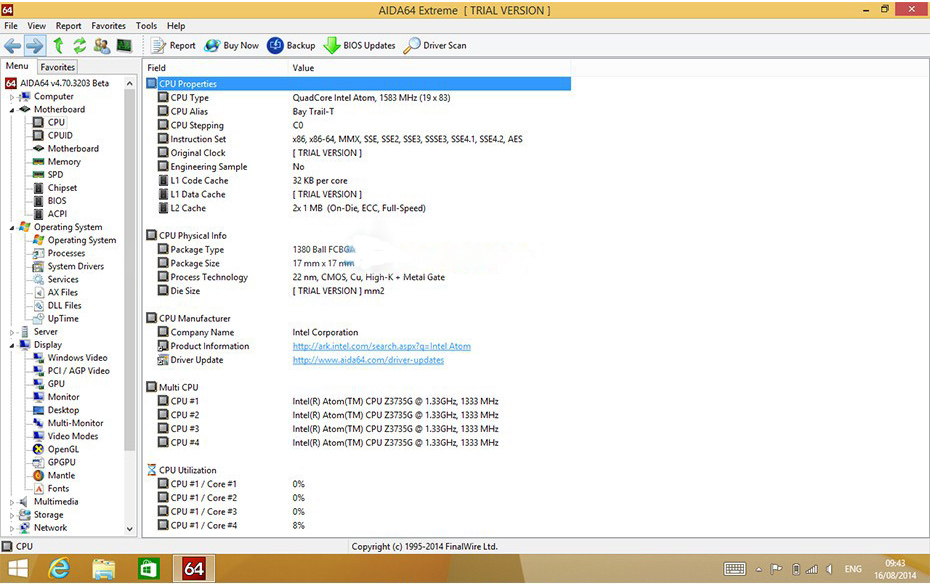Open the touch keyboard tray icon
This screenshot has width=930, height=586.
735,569
